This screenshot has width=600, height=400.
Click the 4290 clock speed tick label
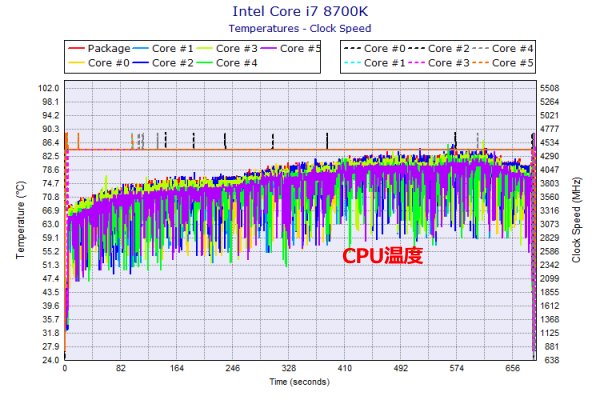coord(549,156)
